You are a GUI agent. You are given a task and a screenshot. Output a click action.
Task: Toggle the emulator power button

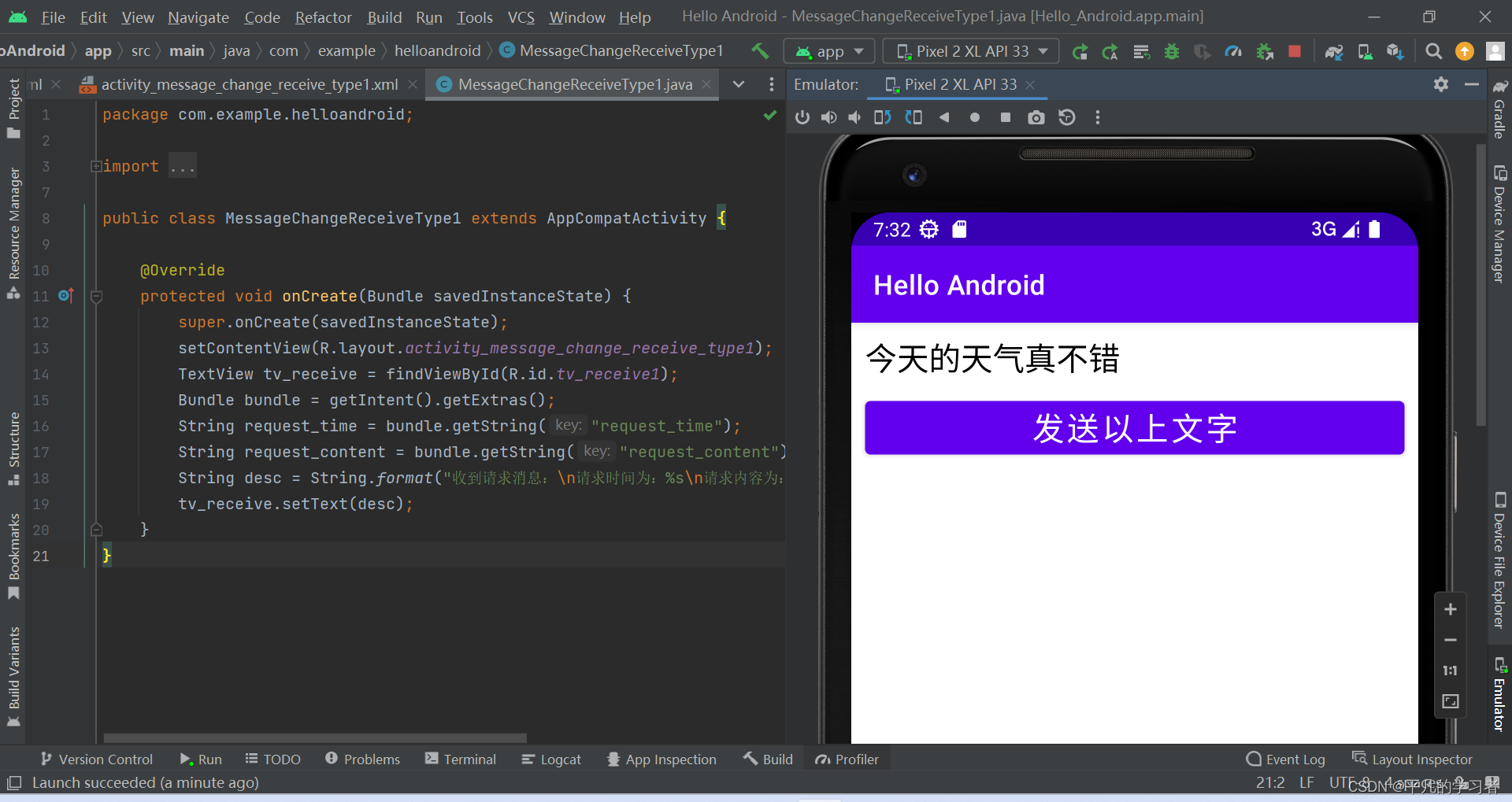pyautogui.click(x=802, y=116)
